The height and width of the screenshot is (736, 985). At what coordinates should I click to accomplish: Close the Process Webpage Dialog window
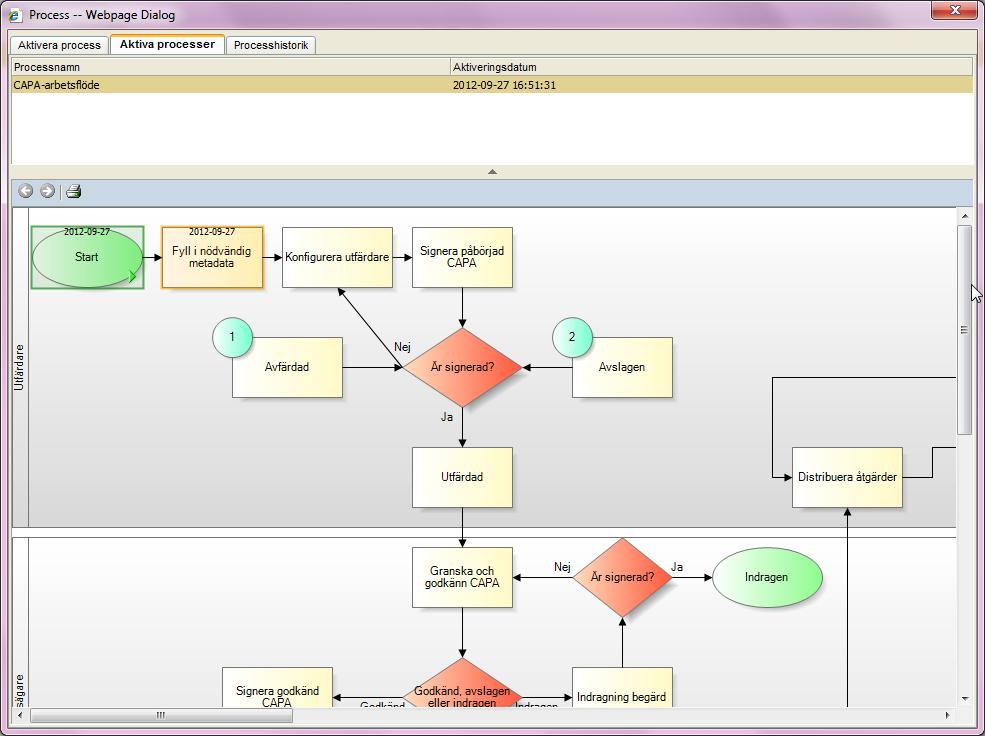point(954,10)
